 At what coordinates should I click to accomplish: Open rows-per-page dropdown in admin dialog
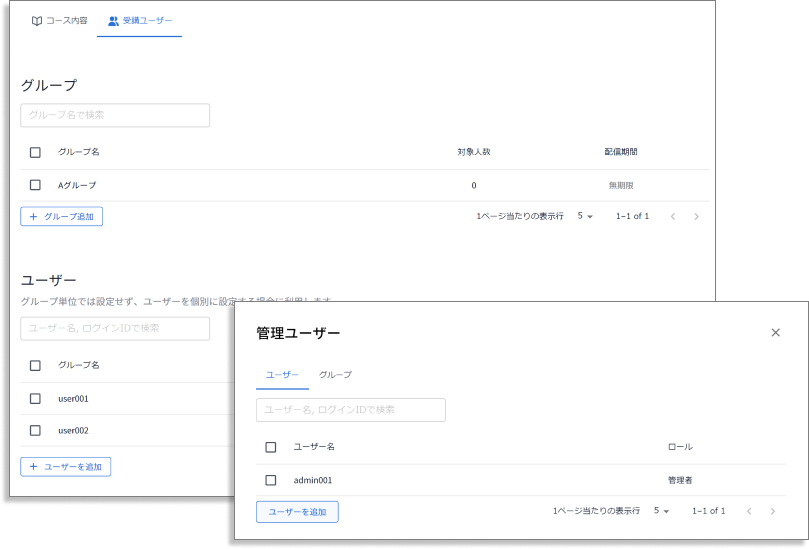coord(661,511)
